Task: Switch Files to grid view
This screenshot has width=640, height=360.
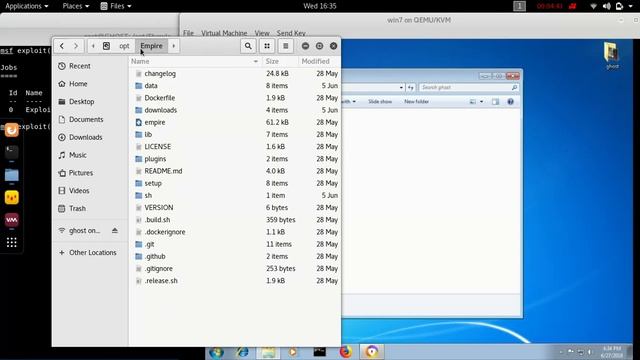Action: pos(267,46)
